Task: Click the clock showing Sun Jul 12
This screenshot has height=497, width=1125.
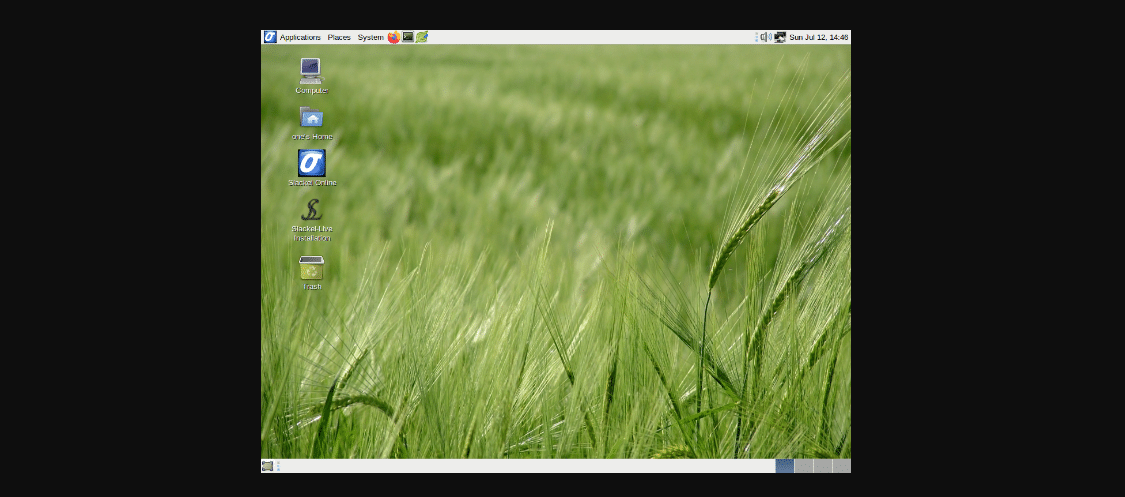Action: 819,37
